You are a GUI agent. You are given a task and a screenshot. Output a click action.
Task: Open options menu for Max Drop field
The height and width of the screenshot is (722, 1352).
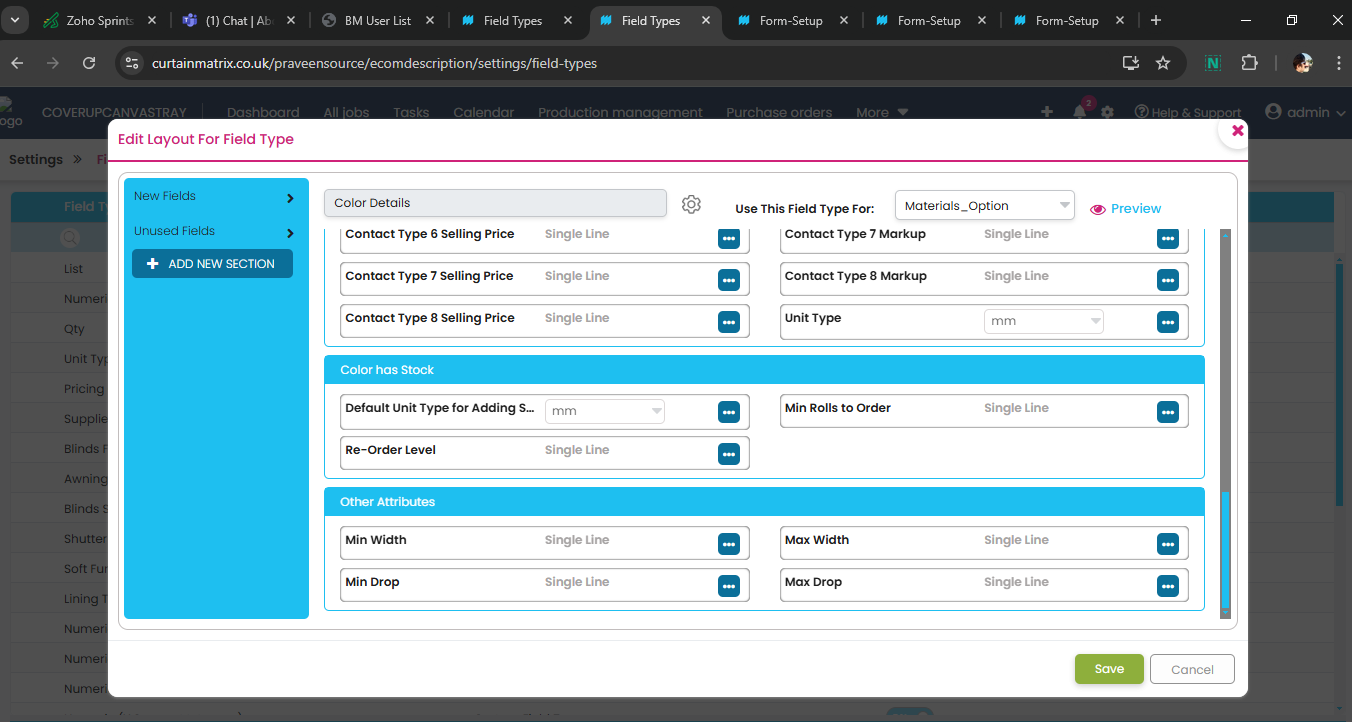click(1167, 586)
